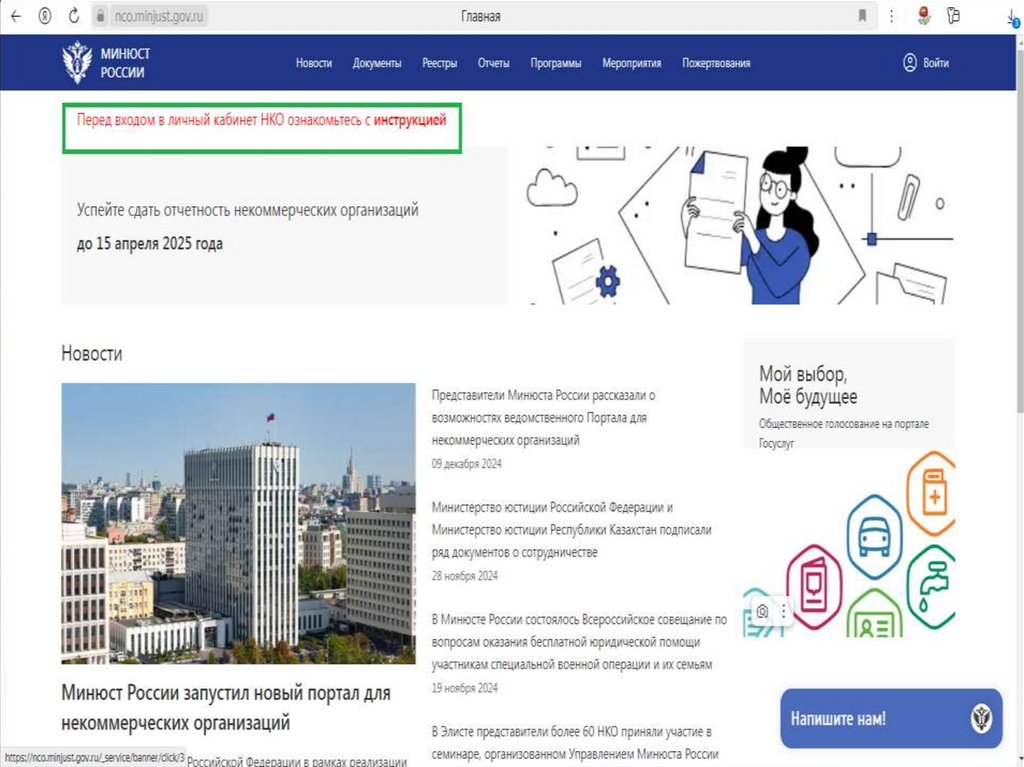Click the illustration of woman holding a document

click(x=740, y=225)
